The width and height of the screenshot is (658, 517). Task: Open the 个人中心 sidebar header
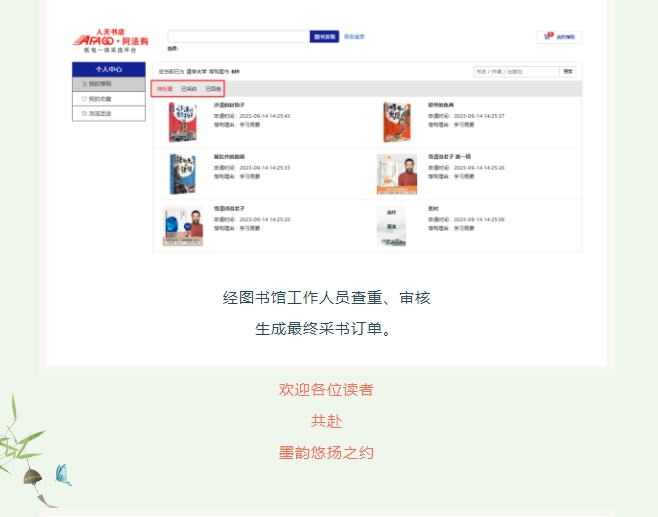(x=109, y=69)
